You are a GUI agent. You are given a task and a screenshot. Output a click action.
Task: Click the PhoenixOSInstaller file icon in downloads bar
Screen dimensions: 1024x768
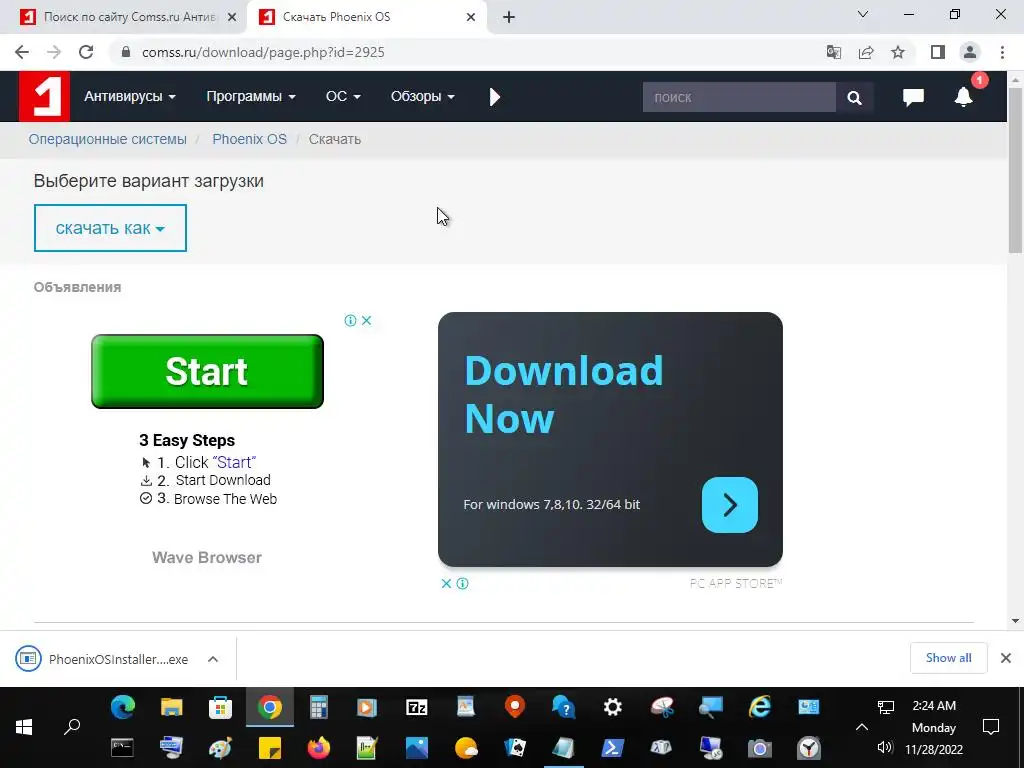click(28, 658)
